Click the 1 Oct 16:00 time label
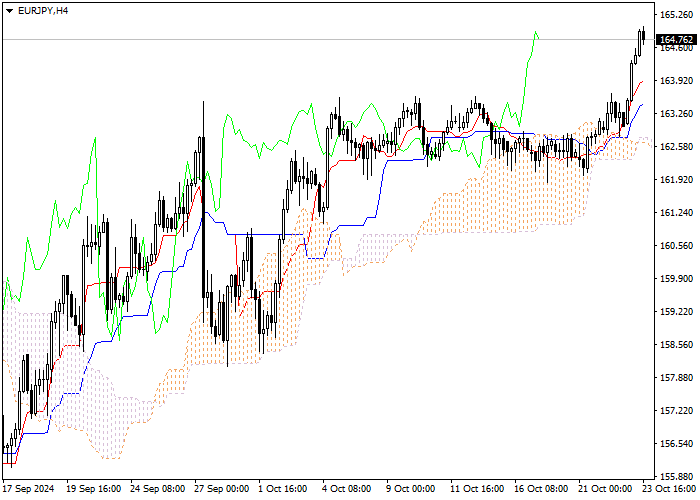The height and width of the screenshot is (500, 700). coord(283,489)
